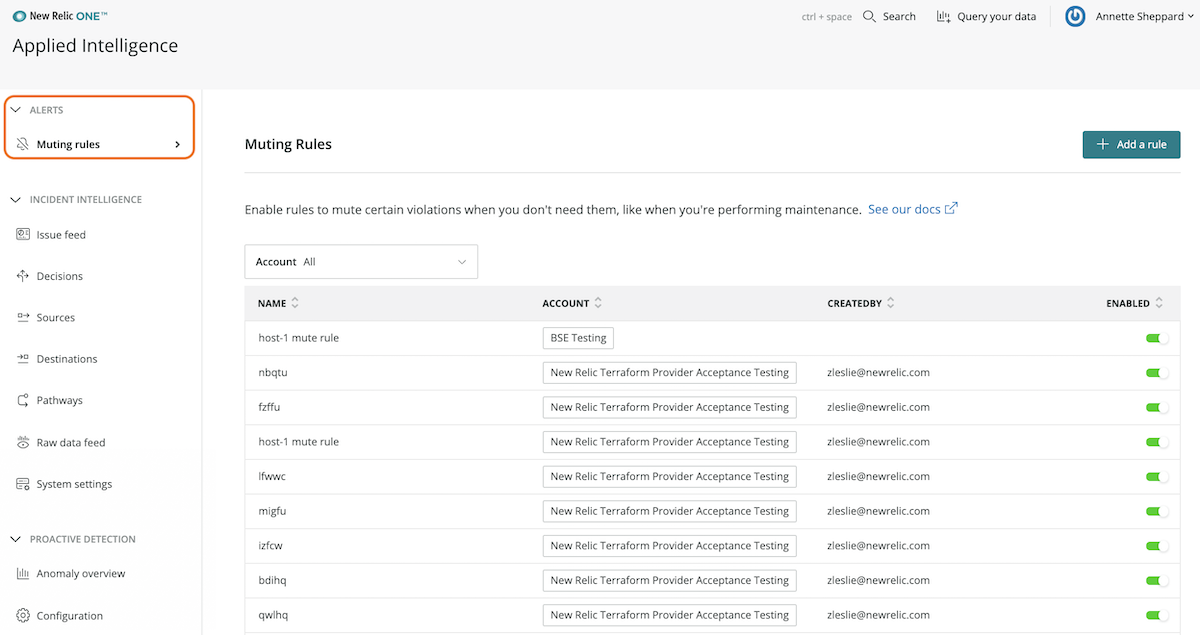Disable the qwlhq muting rule

pyautogui.click(x=1157, y=615)
